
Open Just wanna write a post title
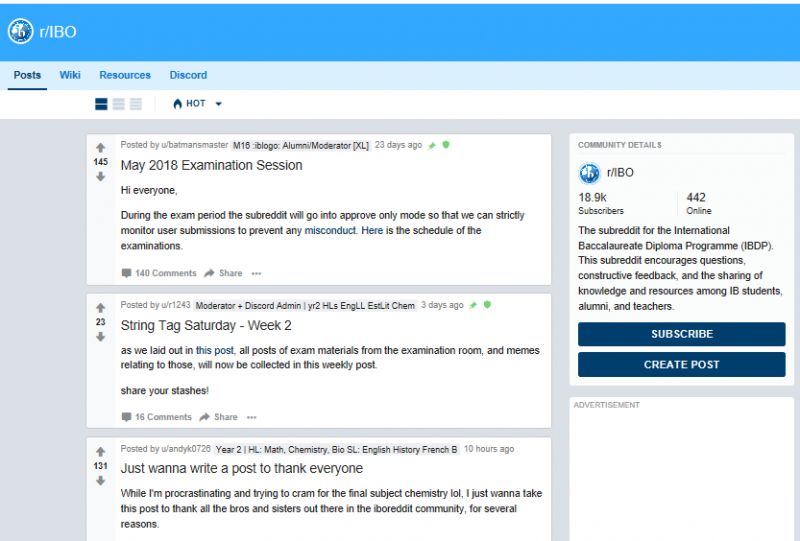(241, 469)
